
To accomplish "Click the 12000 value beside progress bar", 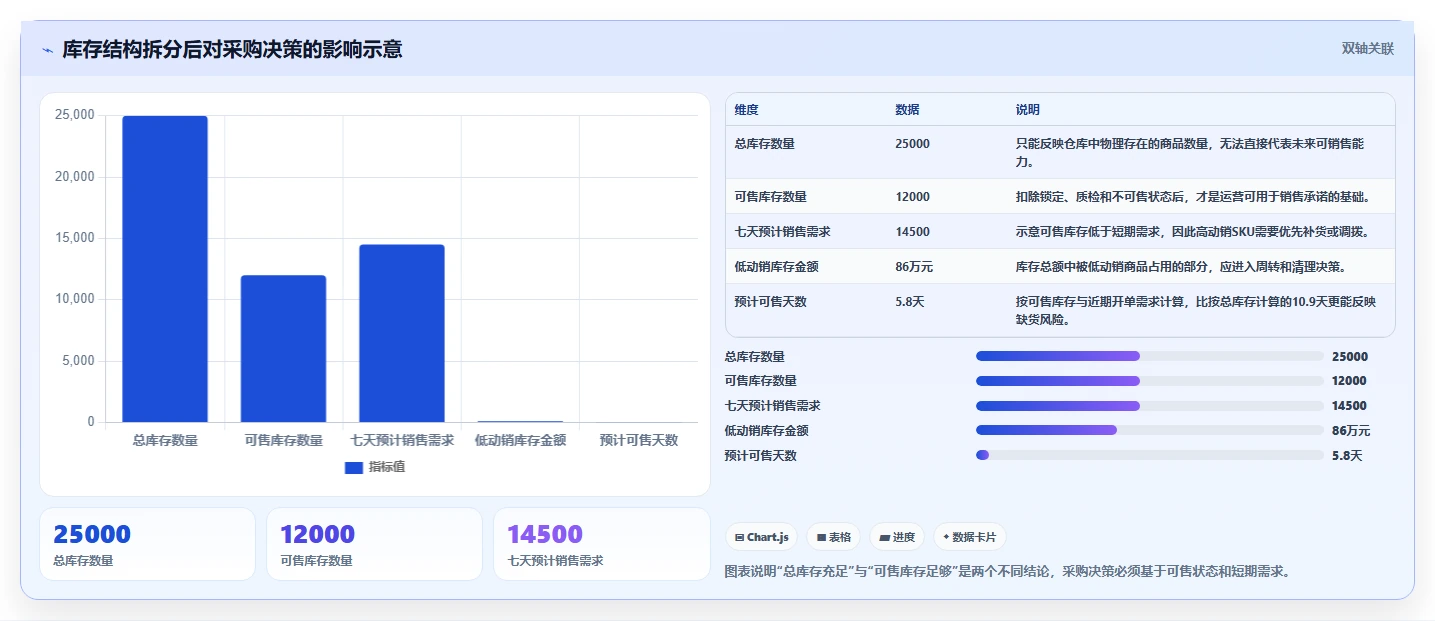I will (x=1349, y=381).
